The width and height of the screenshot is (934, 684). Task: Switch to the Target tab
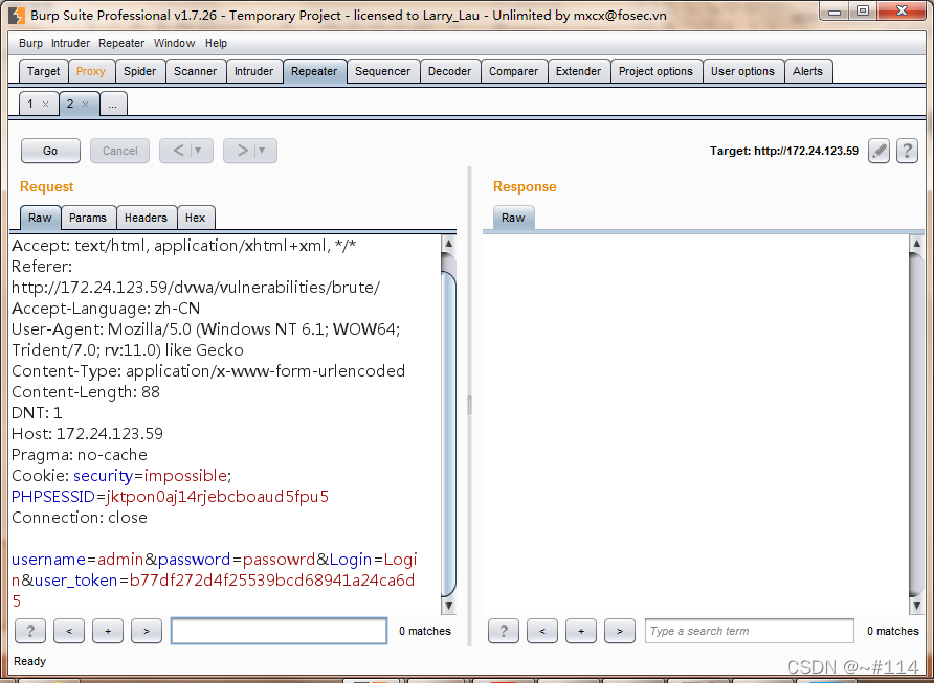43,71
